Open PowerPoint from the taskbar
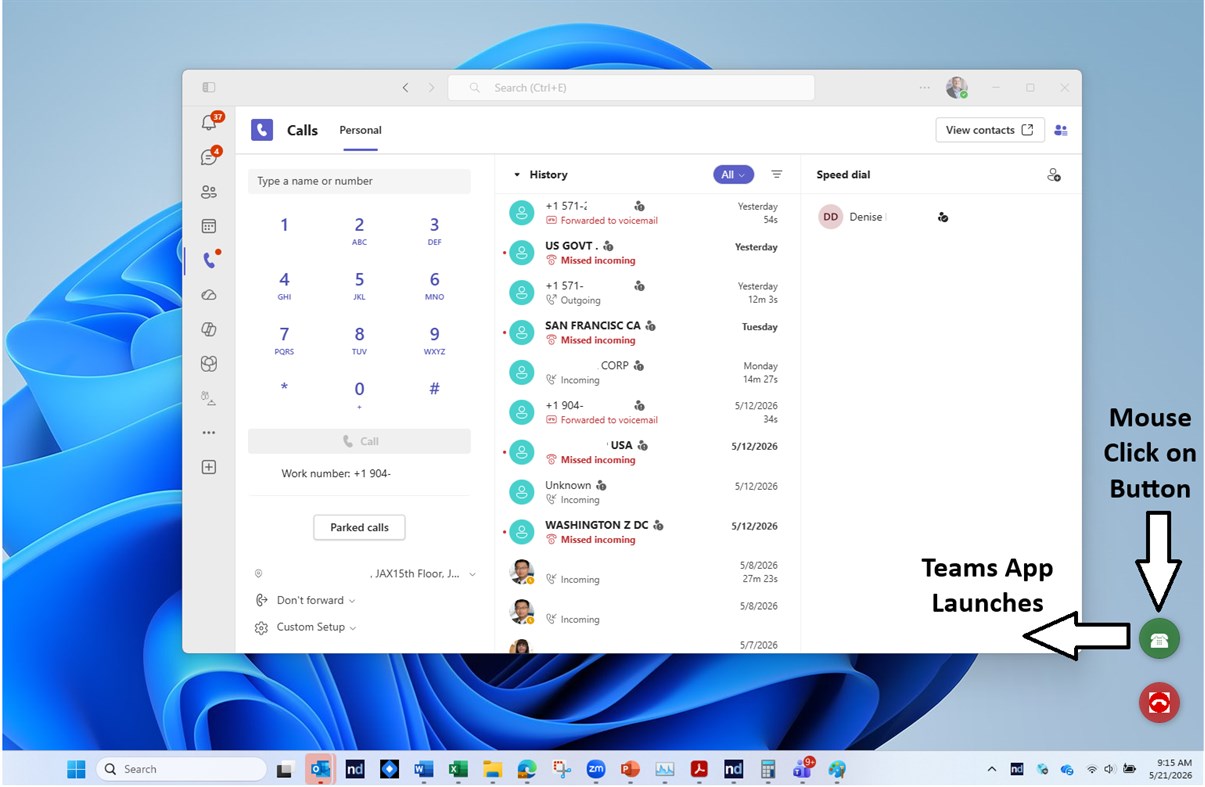The width and height of the screenshot is (1205, 787). (x=630, y=769)
